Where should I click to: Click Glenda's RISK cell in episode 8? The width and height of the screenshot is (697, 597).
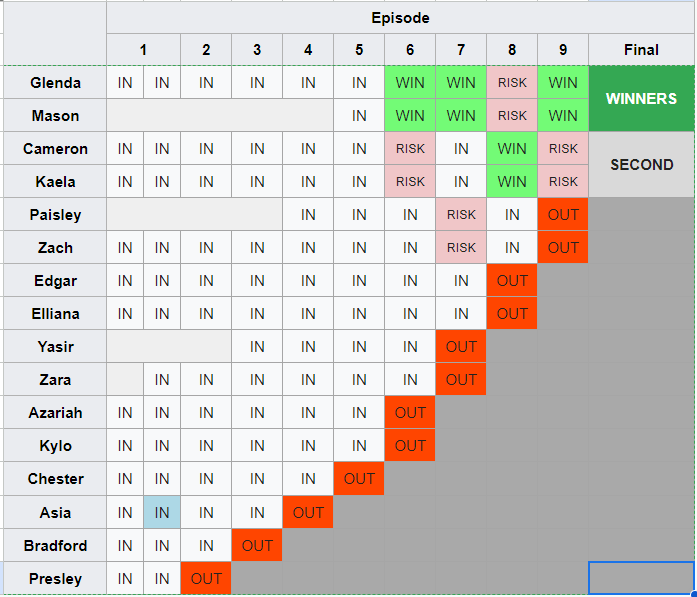coord(512,83)
